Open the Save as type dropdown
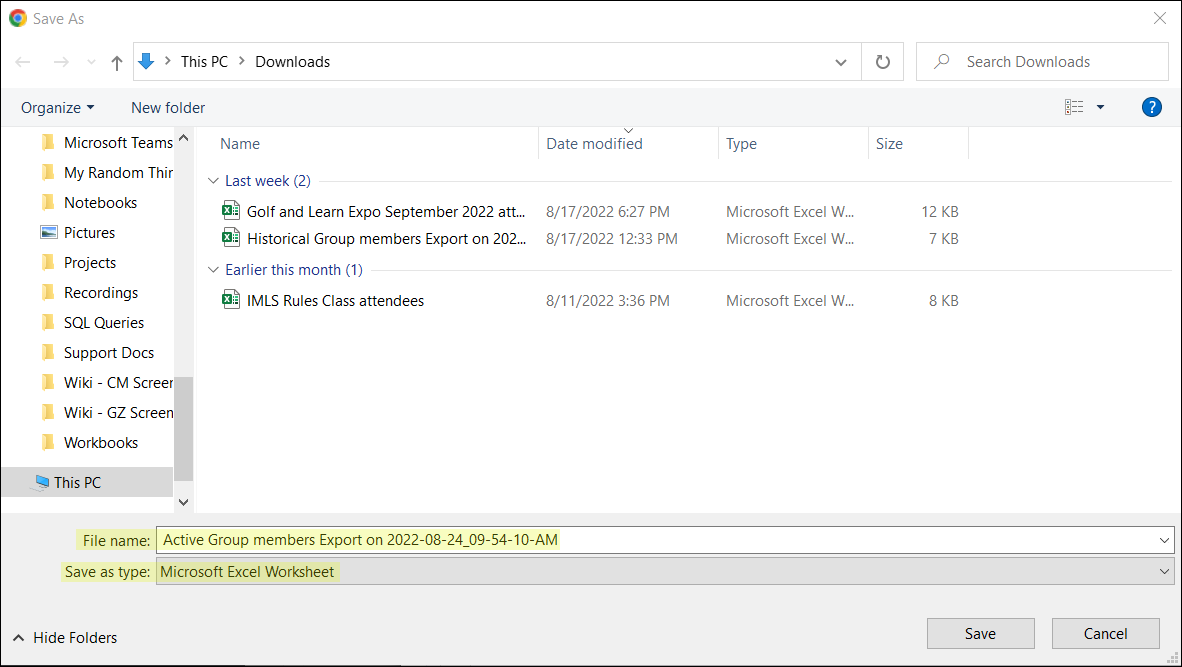The height and width of the screenshot is (667, 1182). 1164,572
